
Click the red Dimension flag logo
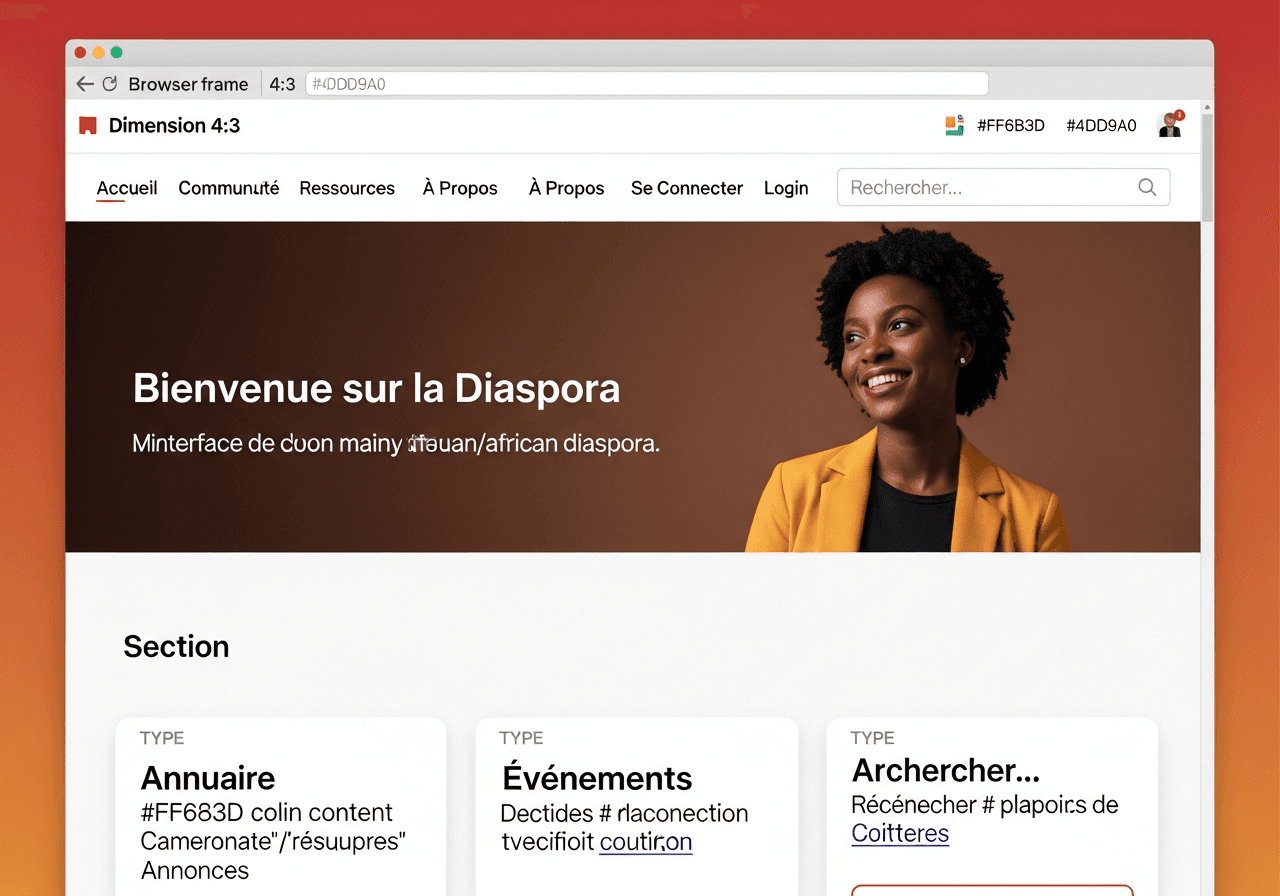point(87,125)
